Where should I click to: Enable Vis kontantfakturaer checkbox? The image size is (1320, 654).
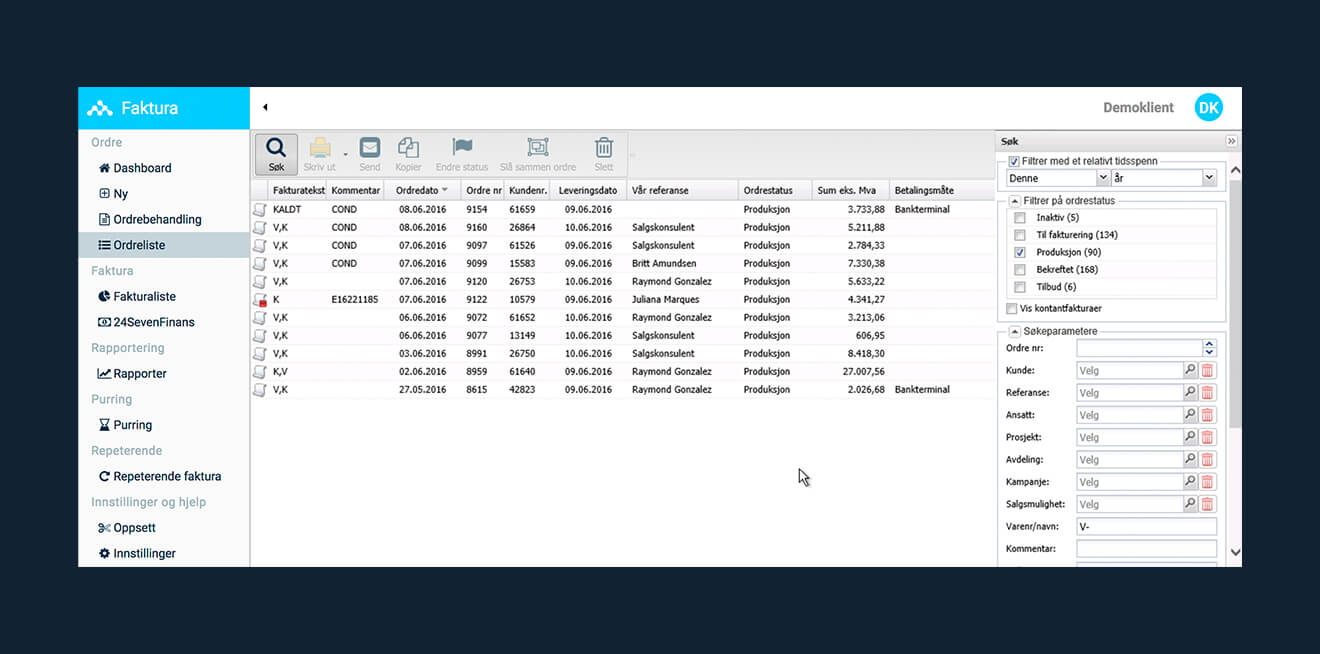(x=1012, y=309)
